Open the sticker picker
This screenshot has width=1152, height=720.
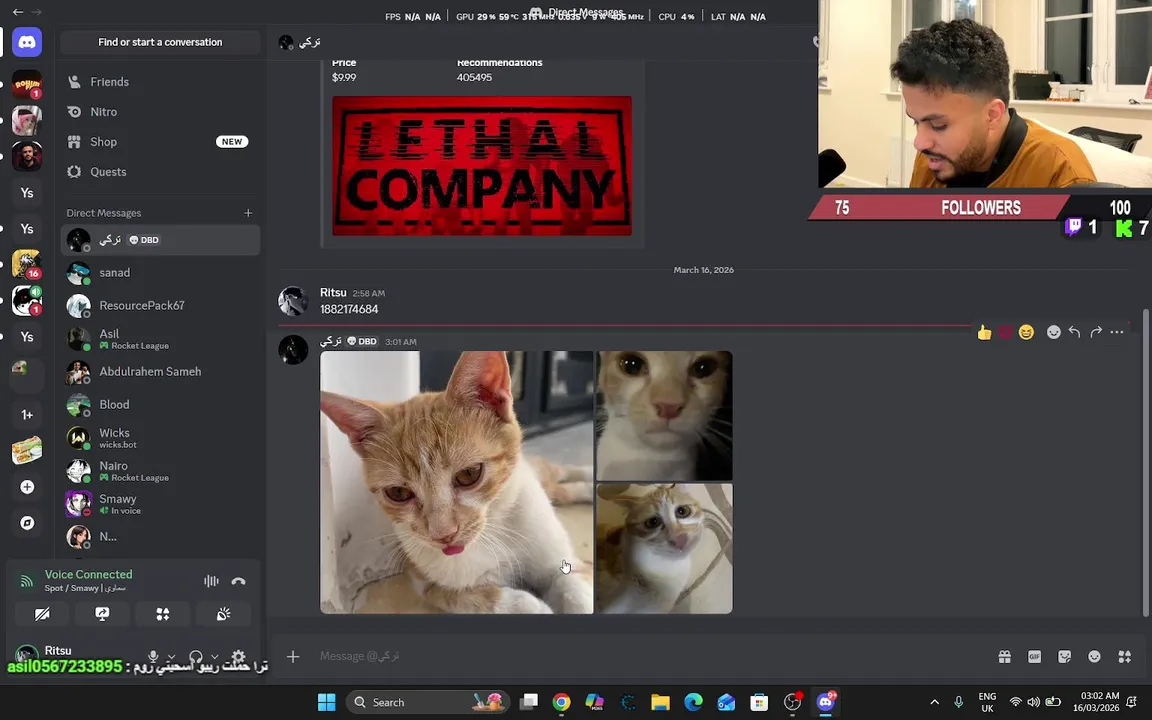tap(1065, 657)
